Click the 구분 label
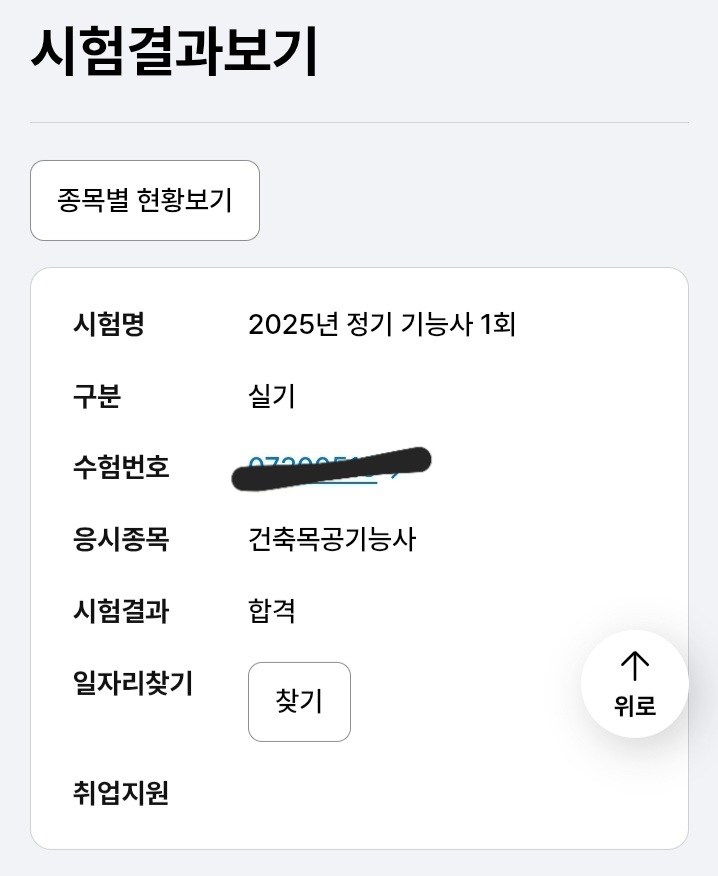718x876 pixels. (x=97, y=396)
